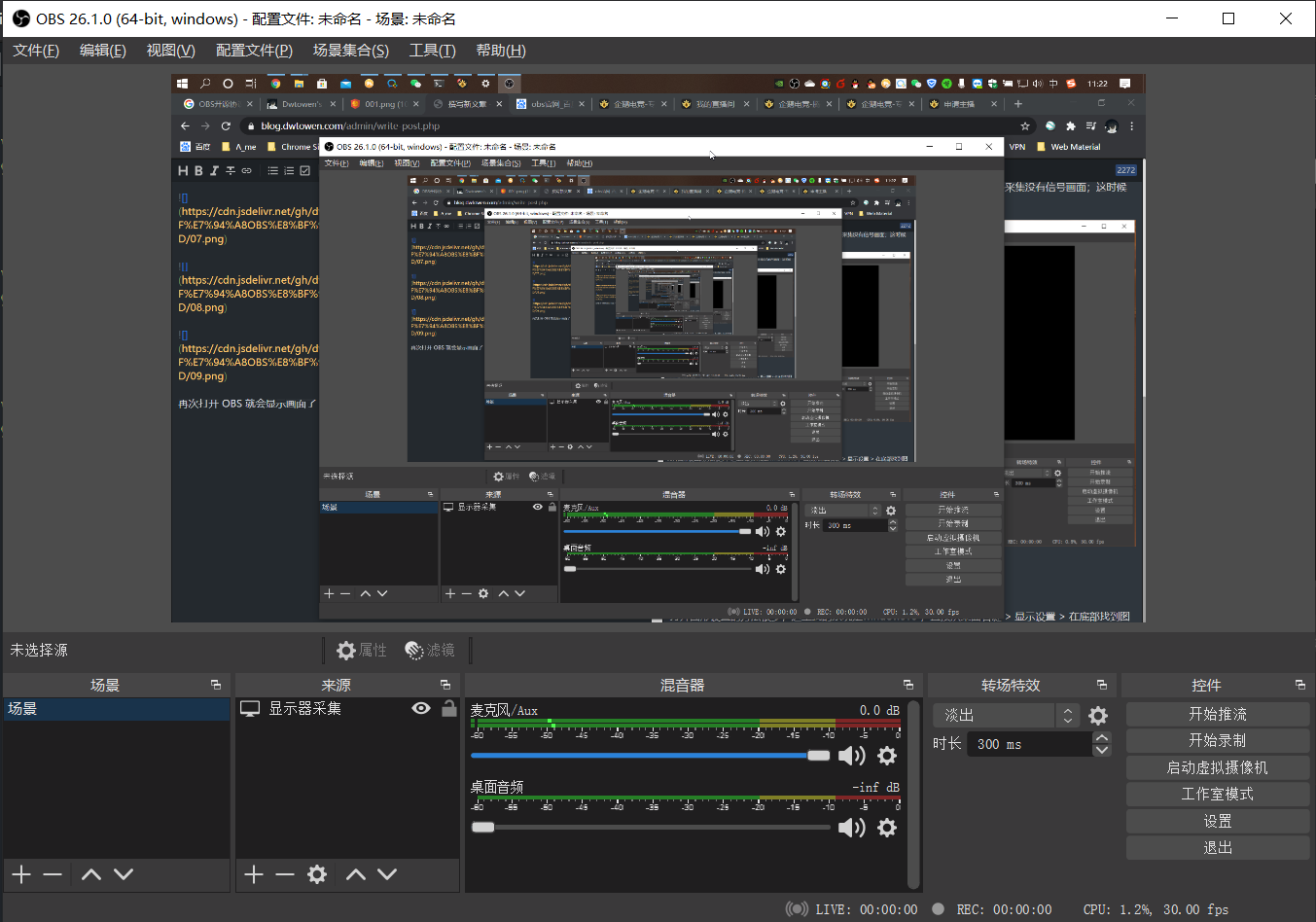This screenshot has height=922, width=1316.
Task: Click the 001.png tab in previewed Chrome
Action: (x=384, y=104)
